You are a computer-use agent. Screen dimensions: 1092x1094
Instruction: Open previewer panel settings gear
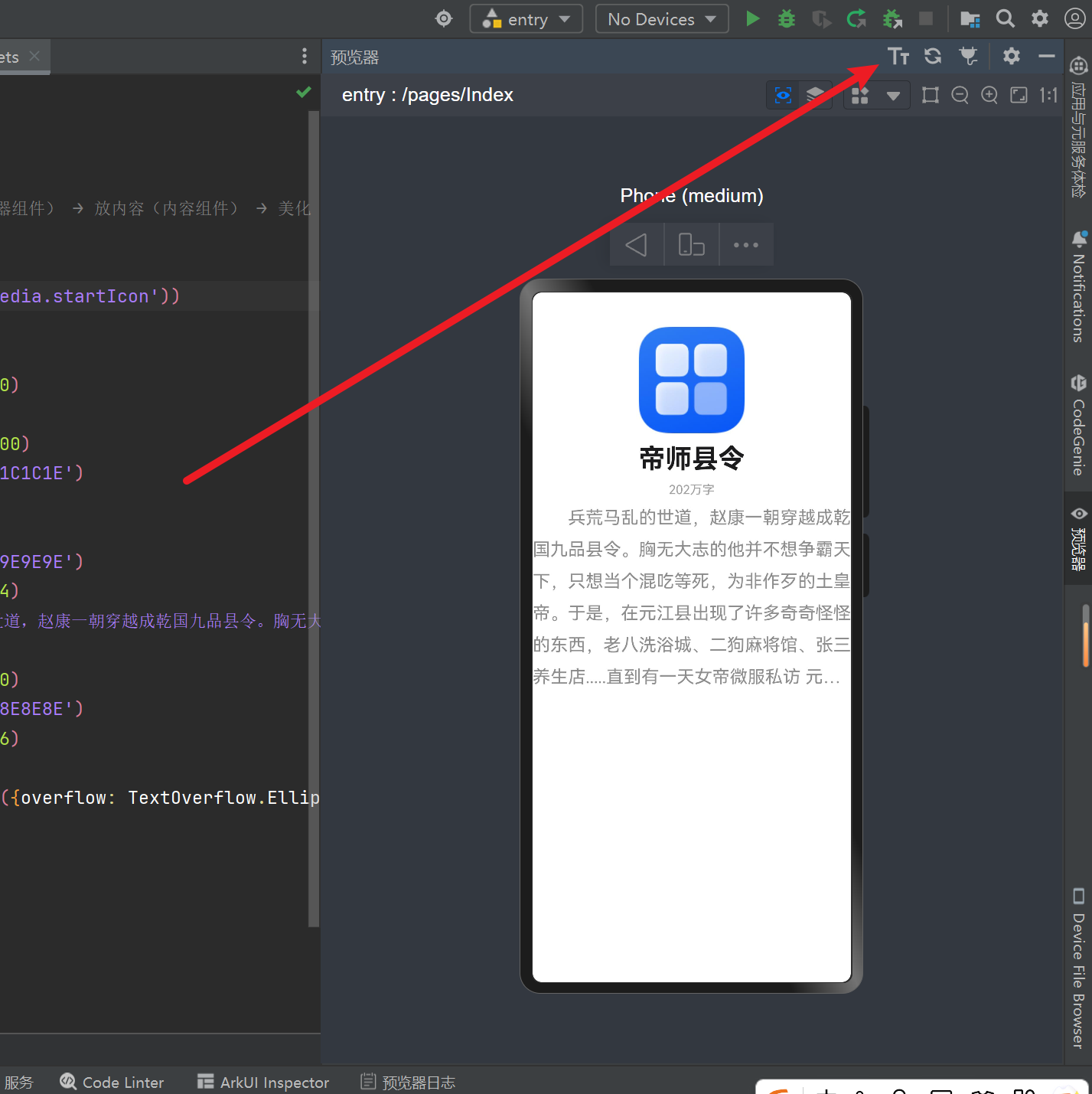pos(1012,56)
